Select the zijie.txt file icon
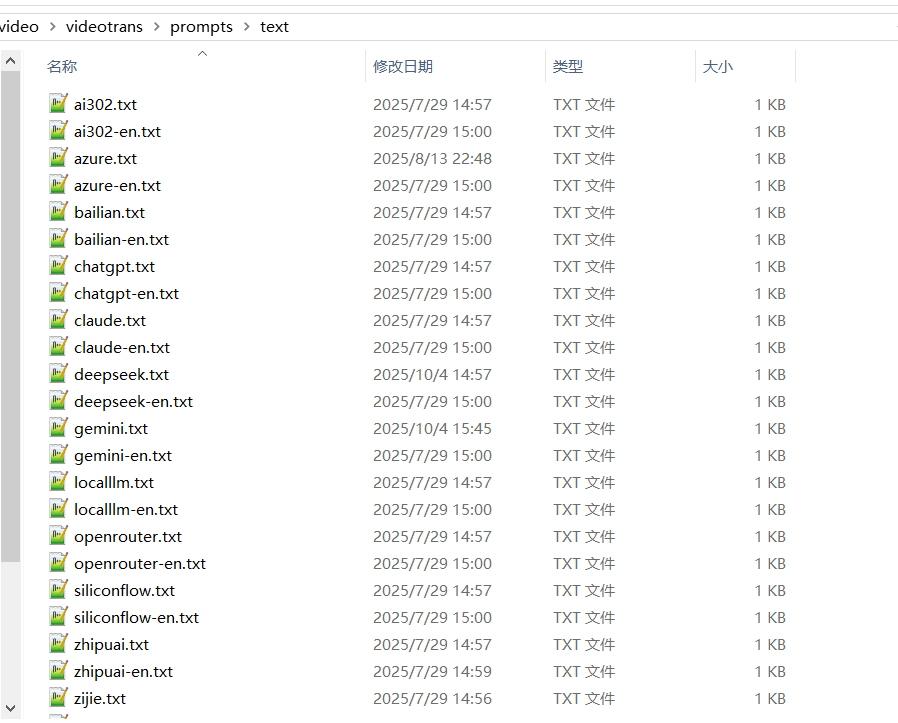The image size is (898, 723). pos(58,698)
